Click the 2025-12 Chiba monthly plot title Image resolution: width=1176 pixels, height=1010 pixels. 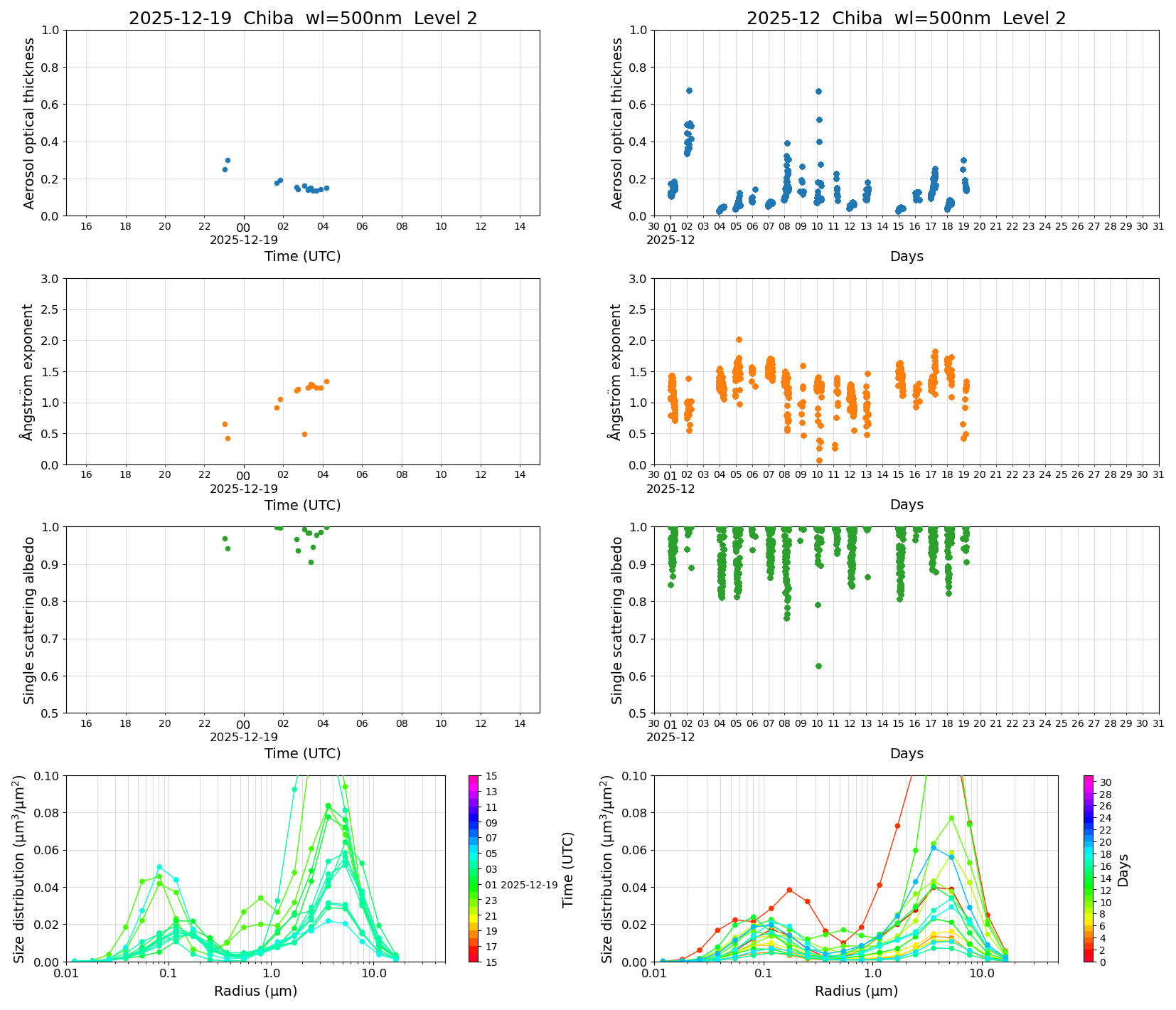click(x=906, y=18)
